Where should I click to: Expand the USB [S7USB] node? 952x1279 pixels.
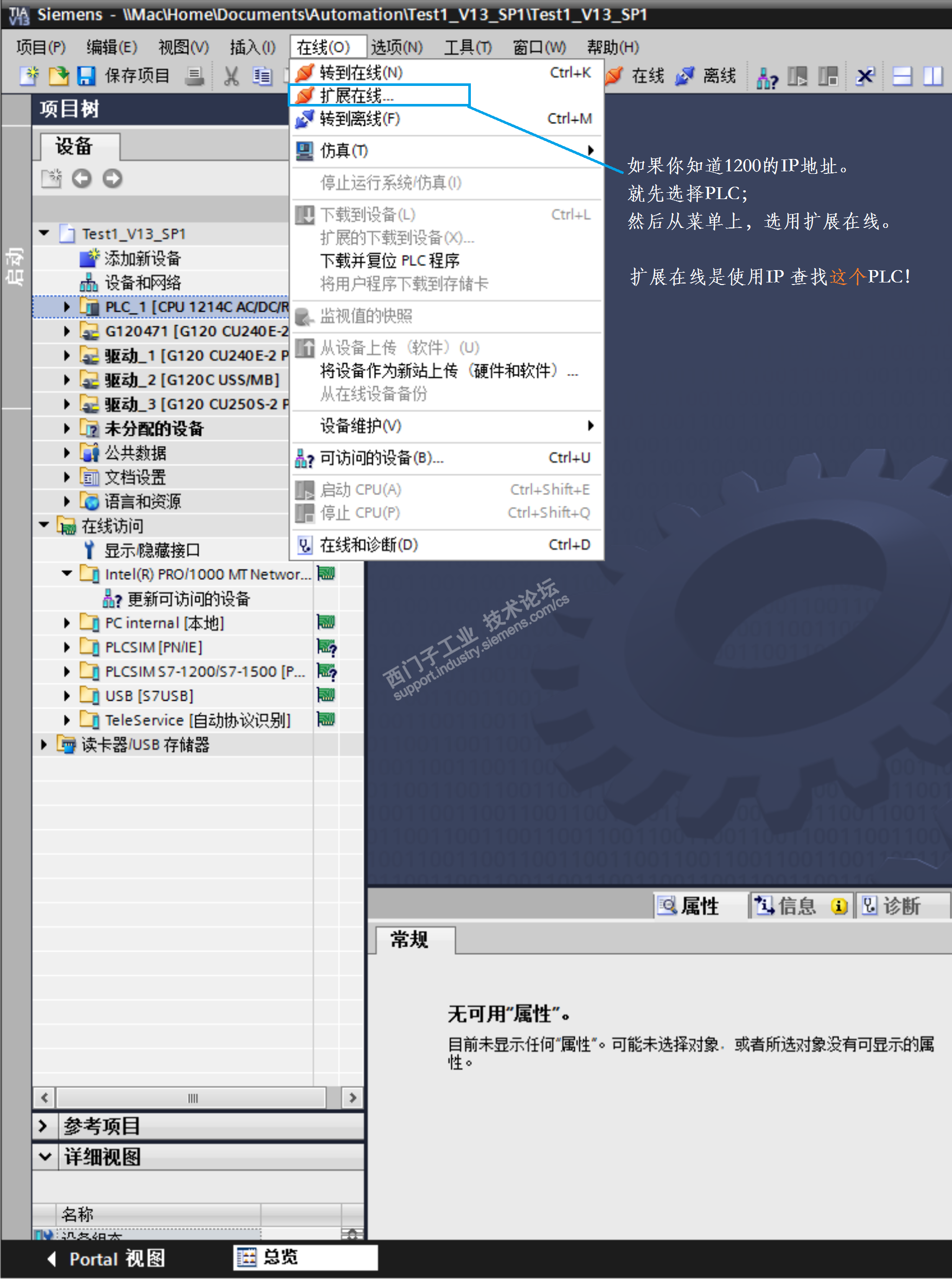67,696
